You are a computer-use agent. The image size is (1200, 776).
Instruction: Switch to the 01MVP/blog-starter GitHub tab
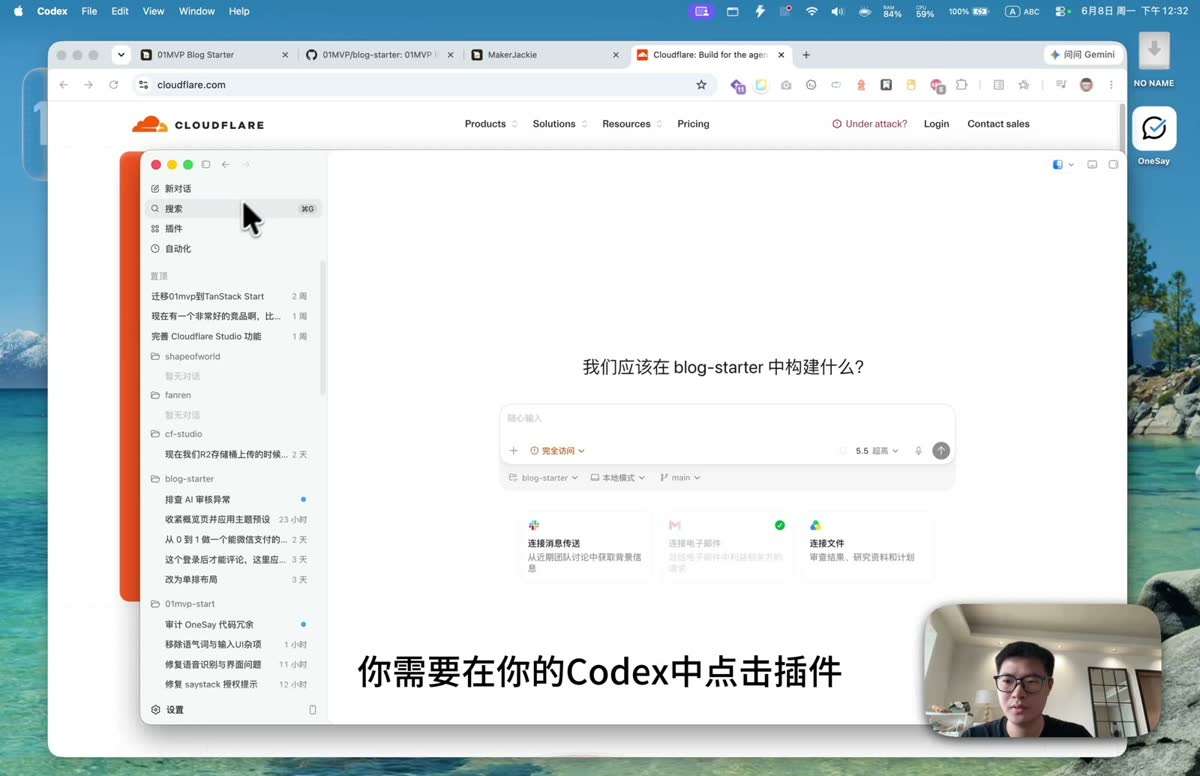pos(380,55)
